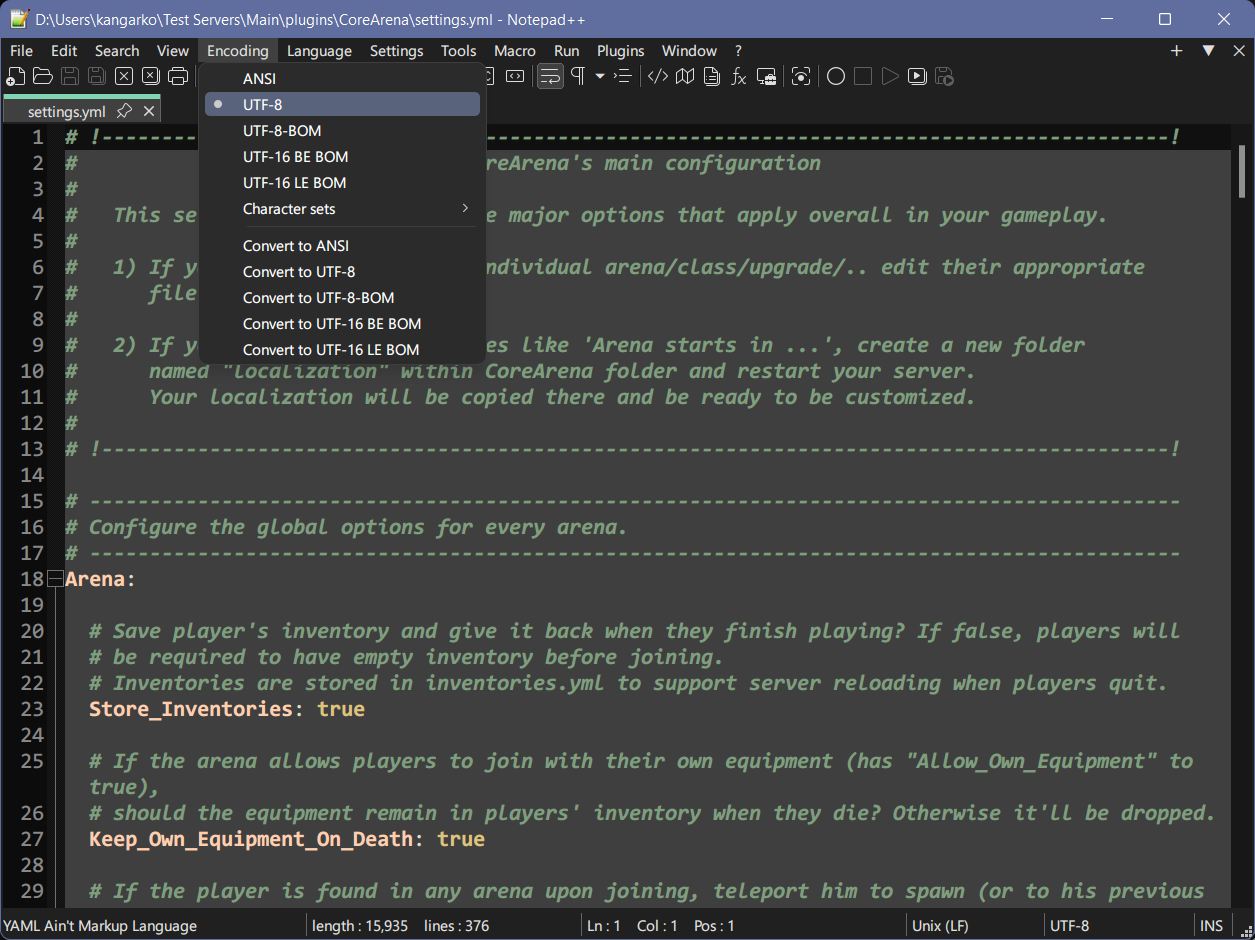Open the View menu
Viewport: 1255px width, 940px height.
pos(173,51)
